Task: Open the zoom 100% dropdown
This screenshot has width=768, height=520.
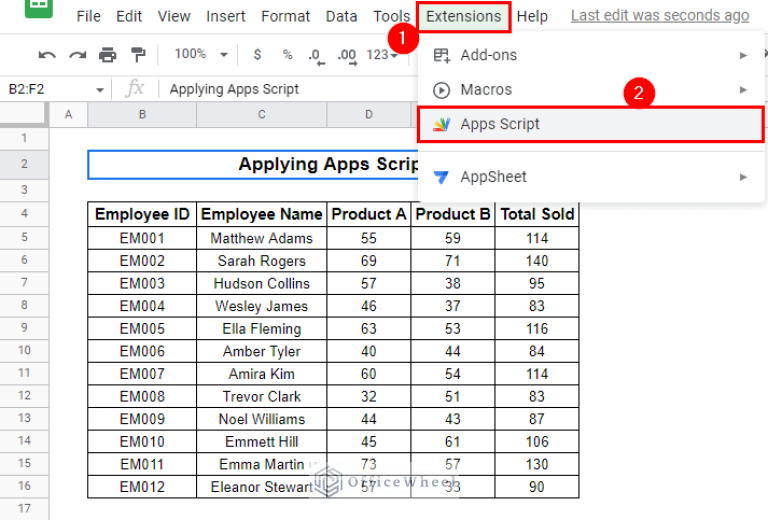Action: point(201,54)
